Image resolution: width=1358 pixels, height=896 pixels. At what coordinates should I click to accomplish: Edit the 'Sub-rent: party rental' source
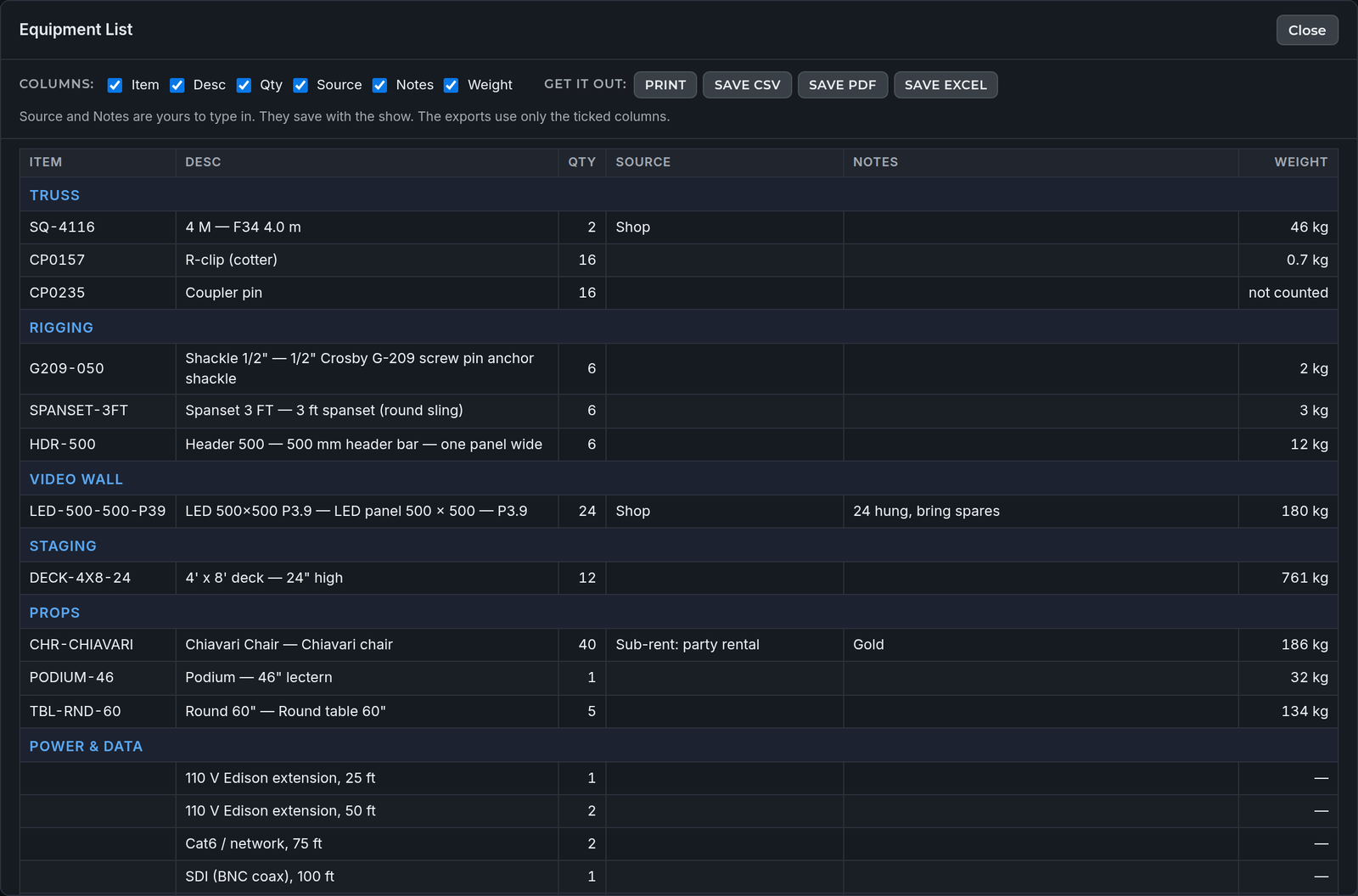725,645
